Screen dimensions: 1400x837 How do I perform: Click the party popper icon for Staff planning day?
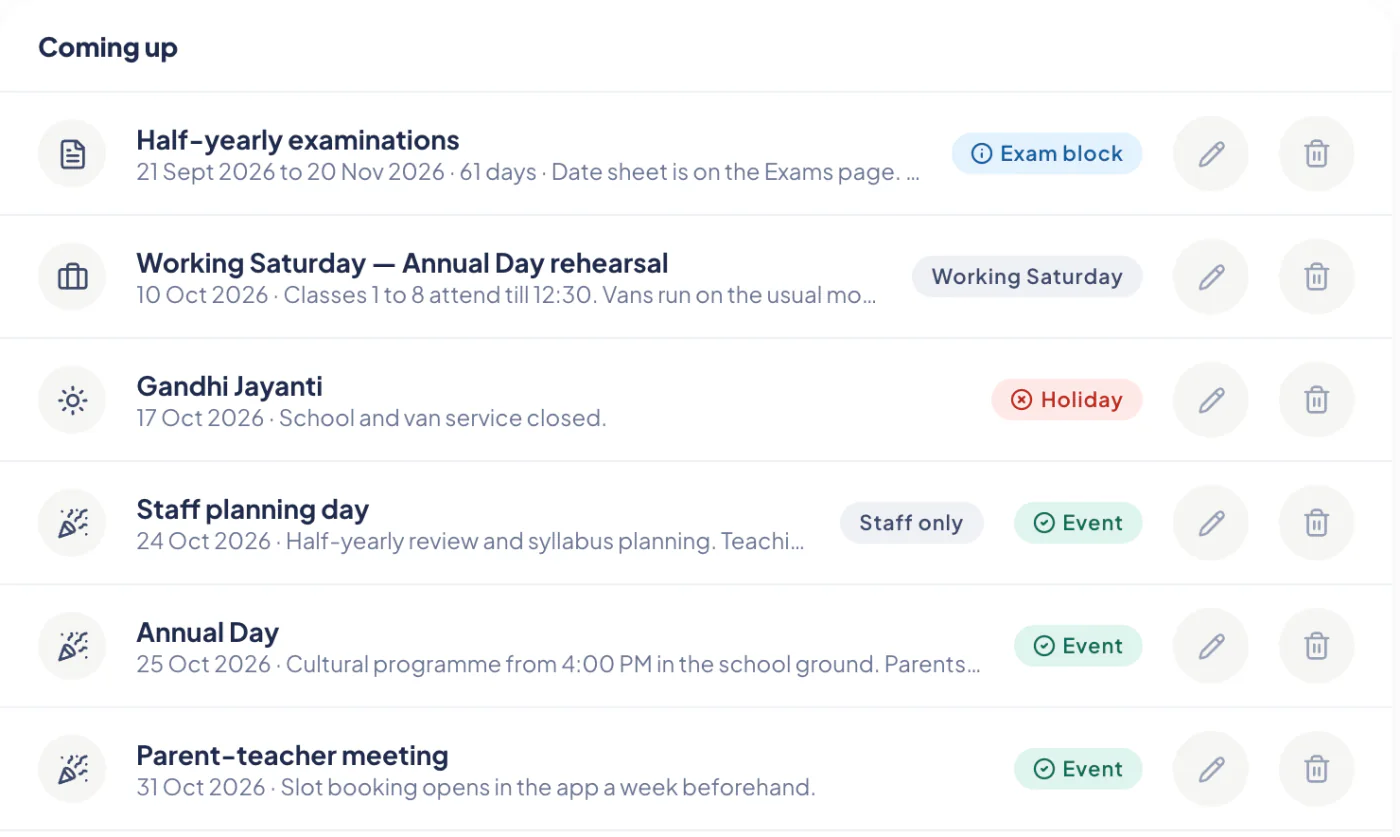[72, 523]
